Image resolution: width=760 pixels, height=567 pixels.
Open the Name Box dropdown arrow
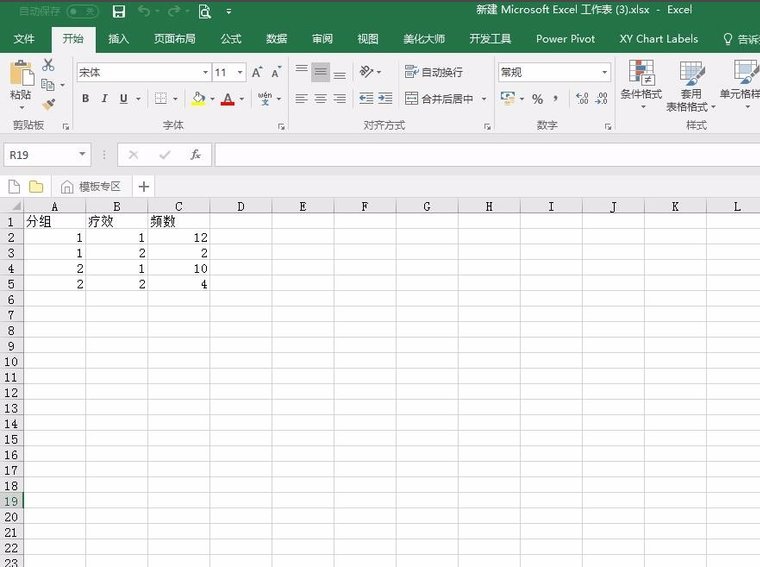tap(83, 155)
